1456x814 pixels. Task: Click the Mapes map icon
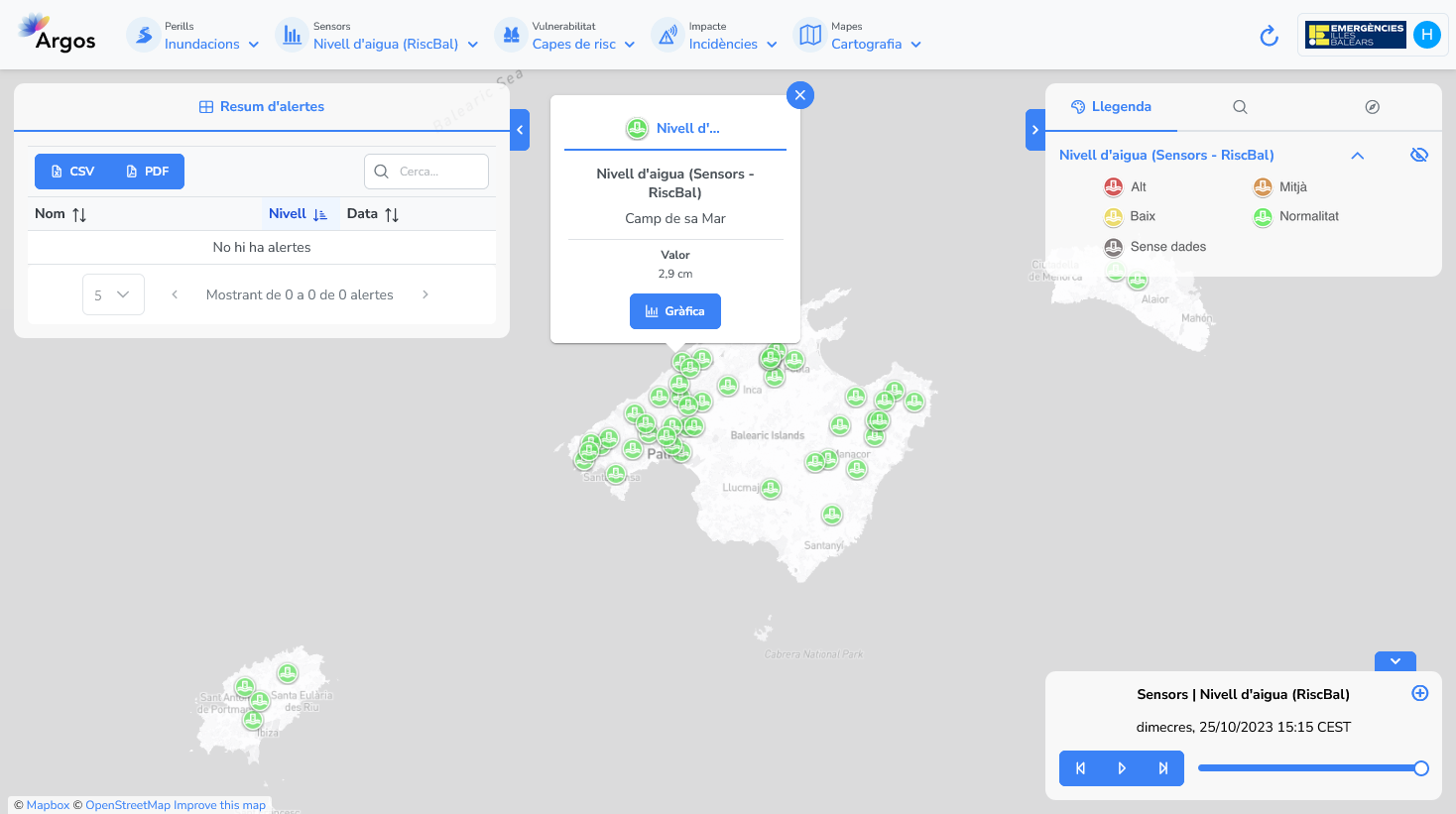point(810,35)
